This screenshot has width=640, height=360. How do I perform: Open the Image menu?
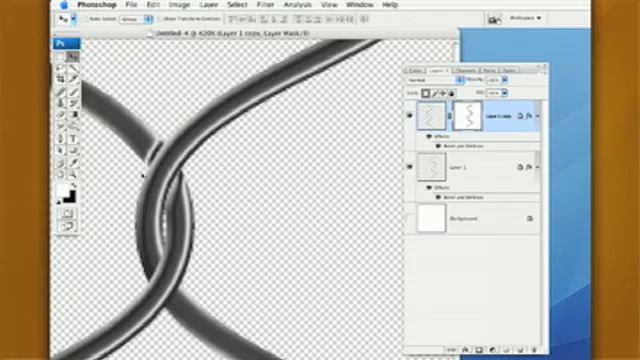(180, 5)
